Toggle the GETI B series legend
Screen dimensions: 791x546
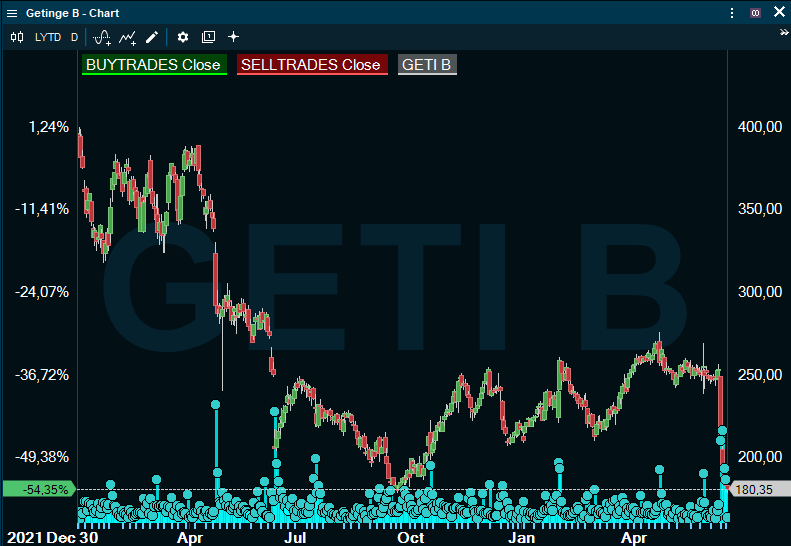[x=427, y=65]
